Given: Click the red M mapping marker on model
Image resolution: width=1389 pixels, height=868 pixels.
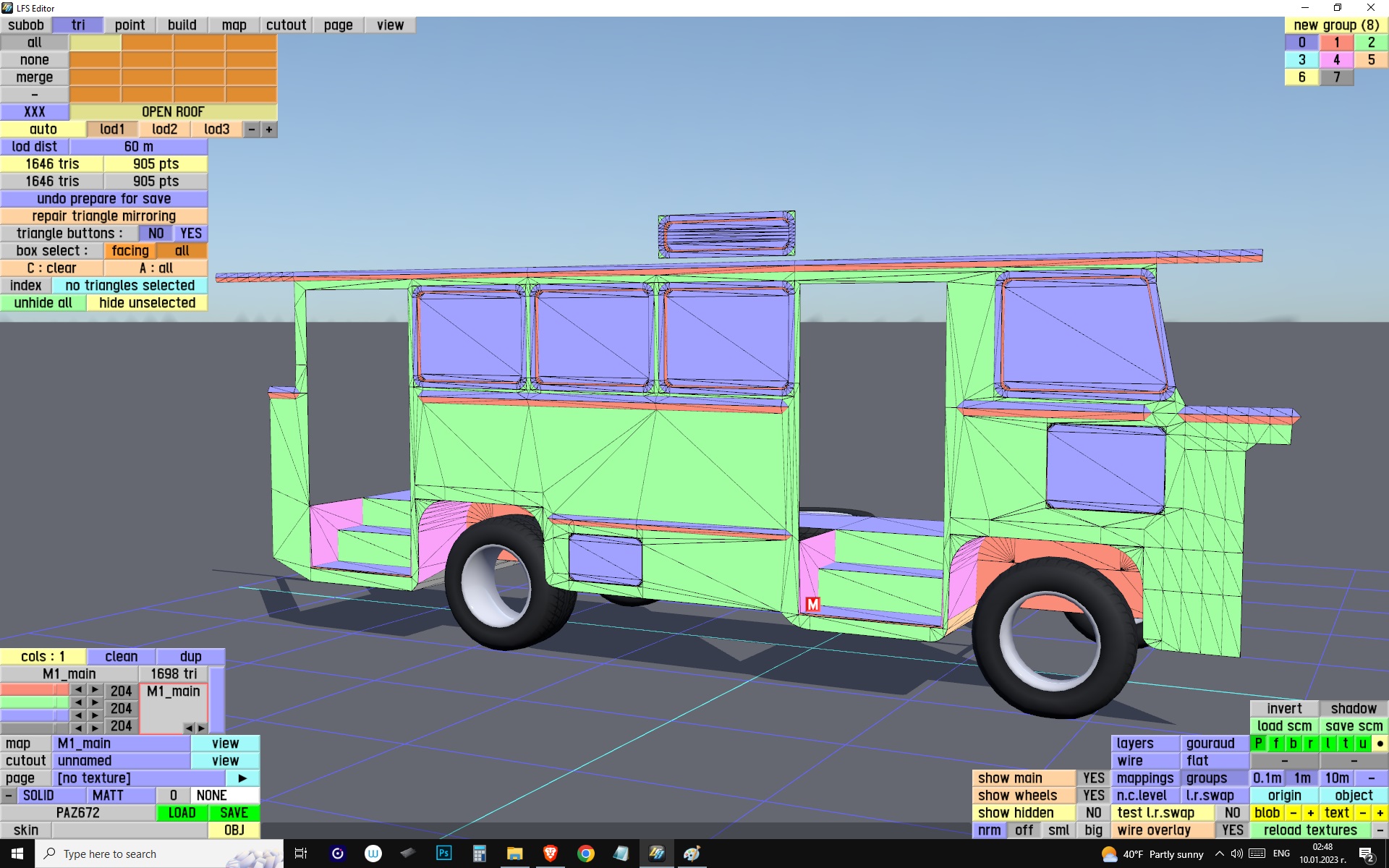Looking at the screenshot, I should [x=812, y=604].
